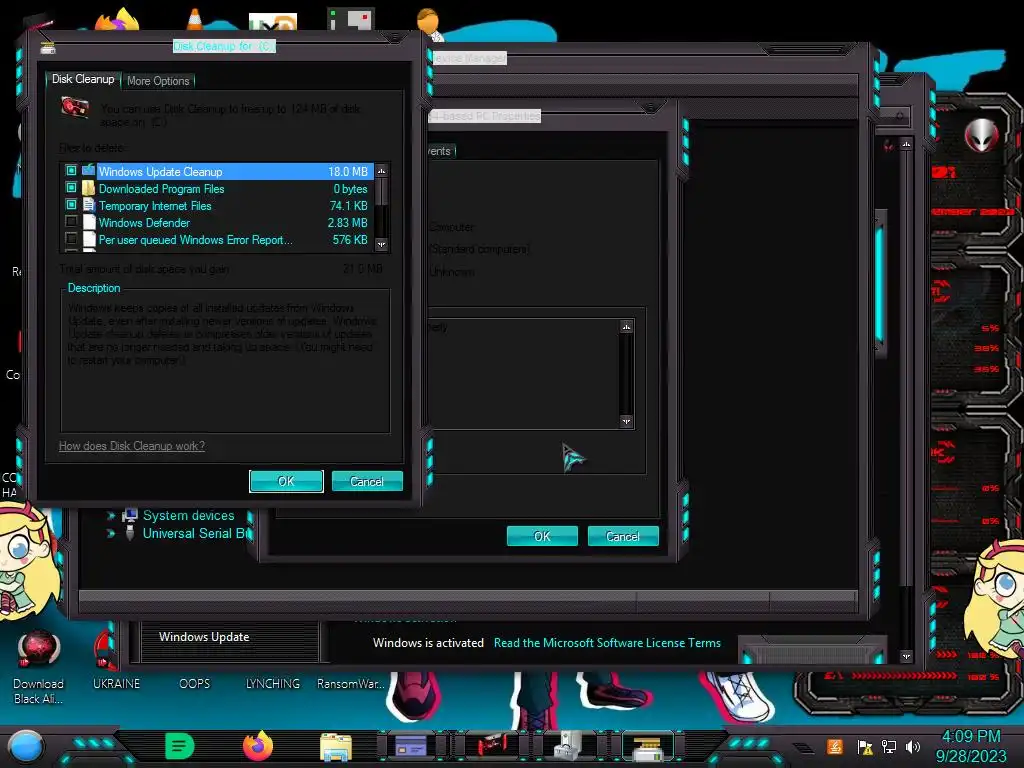Uncheck the Windows Update Cleanup checkbox
The width and height of the screenshot is (1024, 768).
(x=71, y=171)
